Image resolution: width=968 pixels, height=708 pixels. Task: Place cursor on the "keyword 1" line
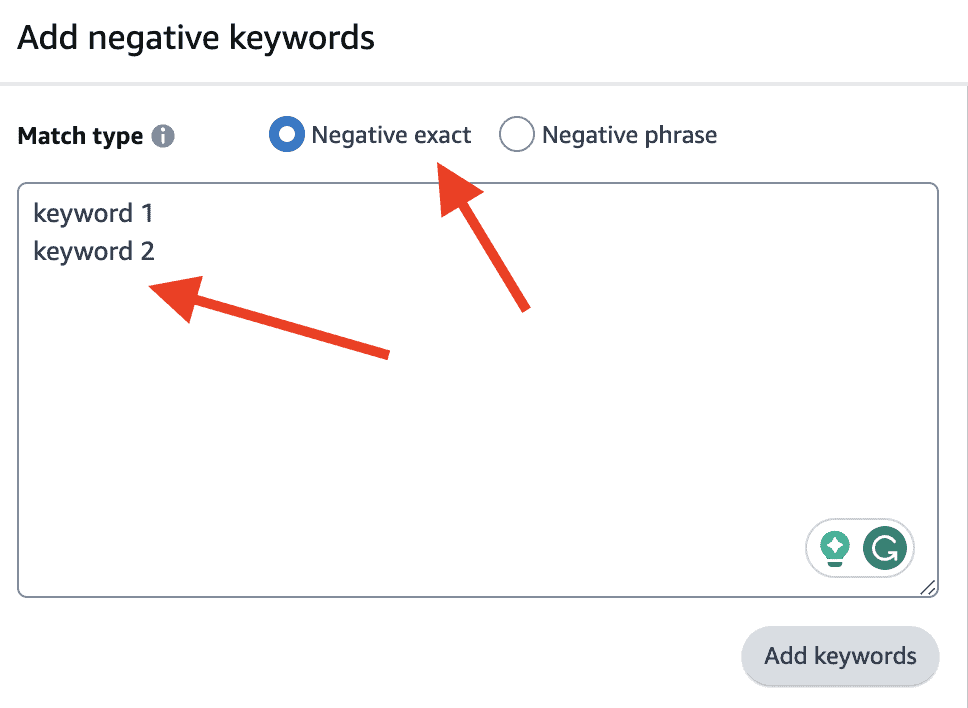[x=93, y=214]
